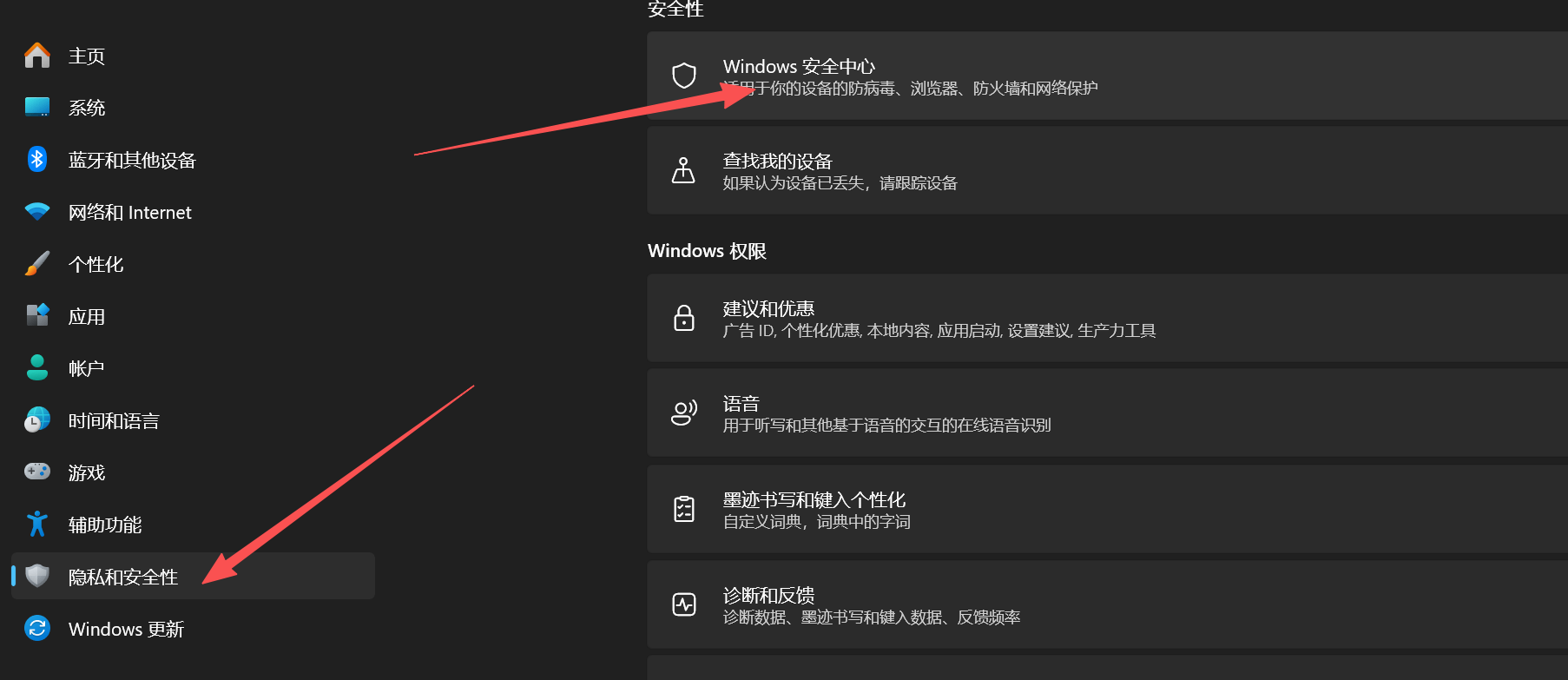1568x680 pixels.
Task: Click the Home house icon in sidebar
Action: click(37, 56)
